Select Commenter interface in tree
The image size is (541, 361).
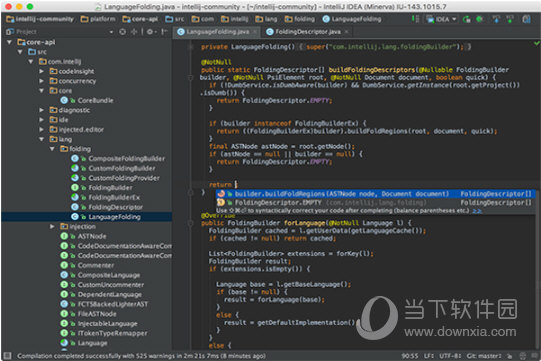(x=87, y=265)
